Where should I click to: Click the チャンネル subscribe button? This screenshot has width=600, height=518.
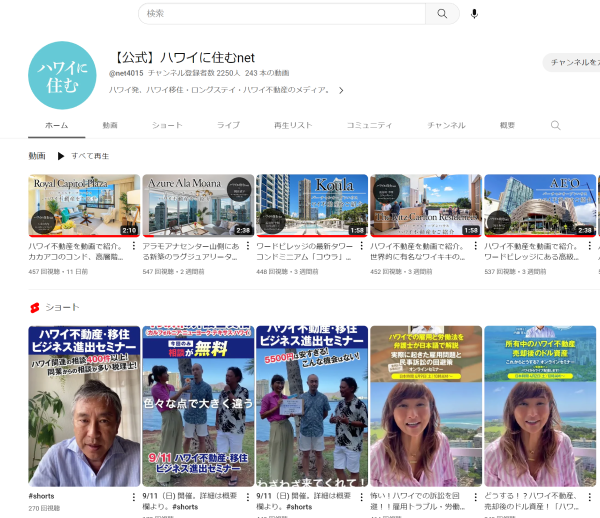572,62
